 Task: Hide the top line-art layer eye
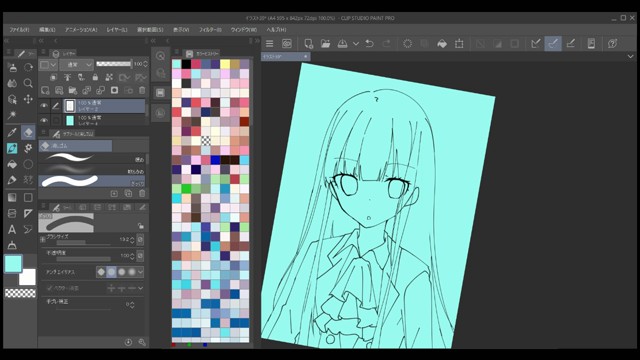click(x=44, y=106)
